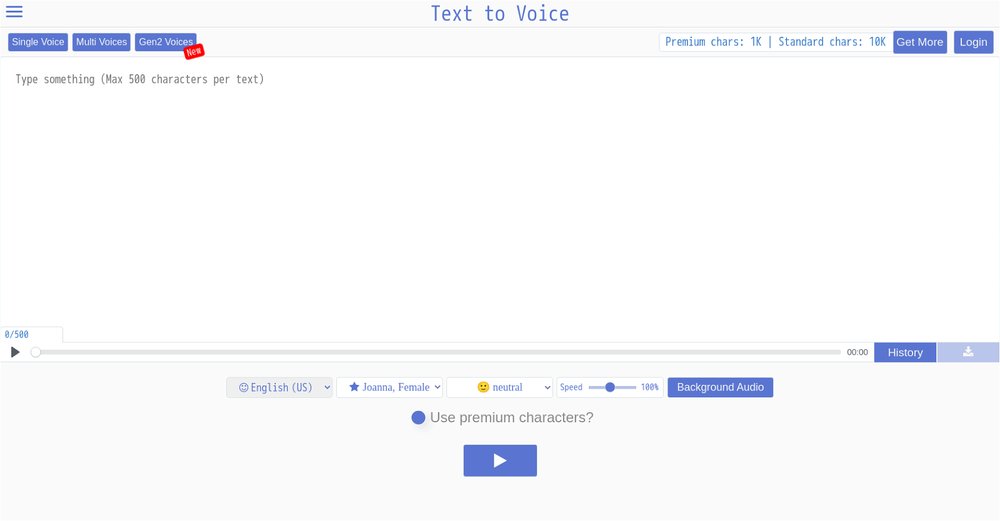1000x521 pixels.
Task: Click the audio progress bar track
Action: (x=440, y=352)
